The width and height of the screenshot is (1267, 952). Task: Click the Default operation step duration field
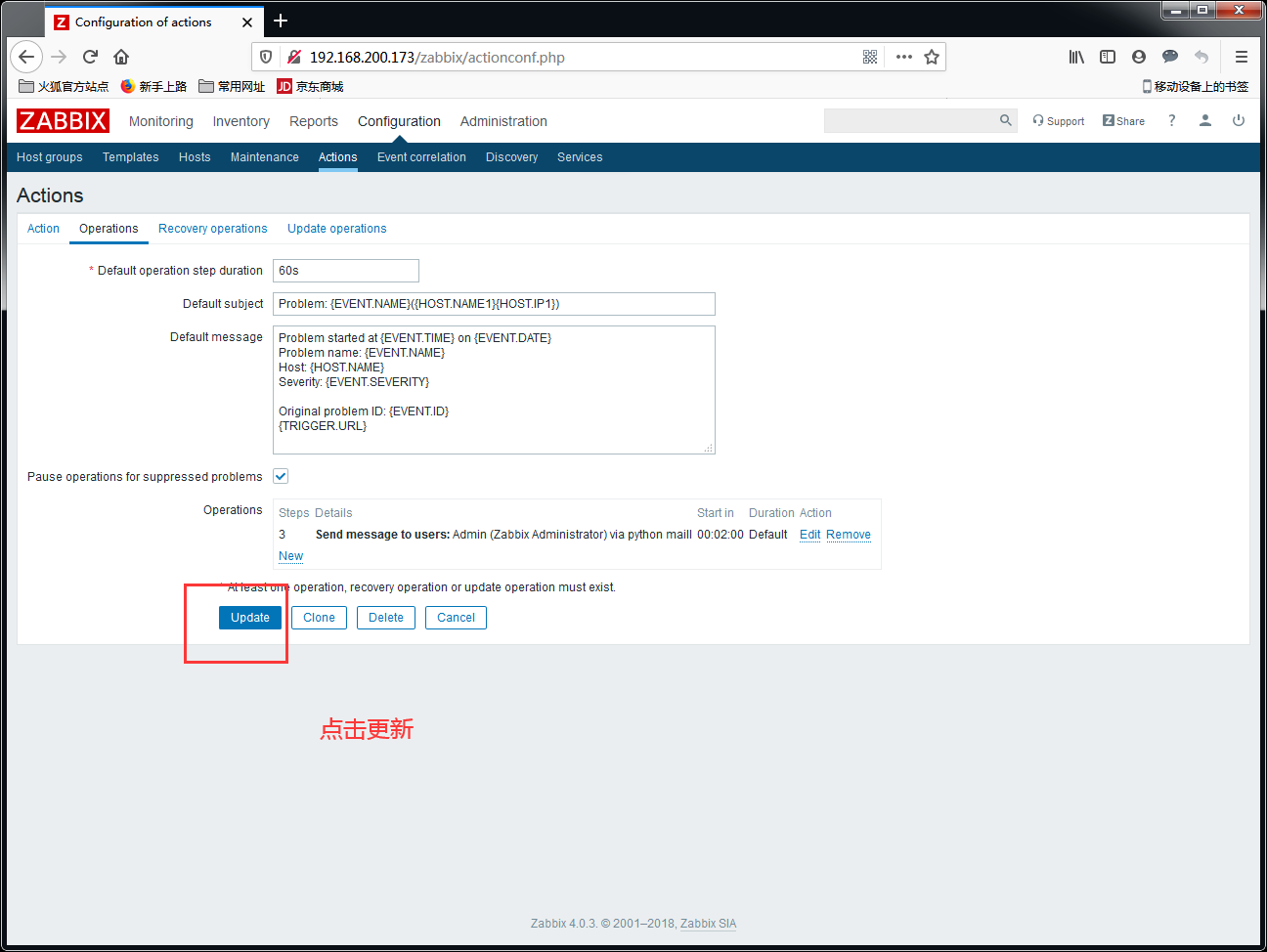click(x=346, y=271)
